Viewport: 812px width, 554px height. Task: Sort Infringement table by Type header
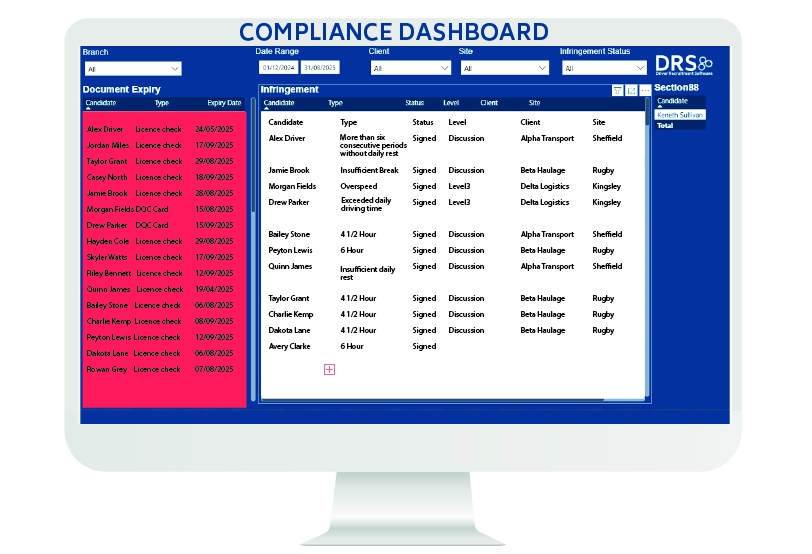click(x=335, y=103)
